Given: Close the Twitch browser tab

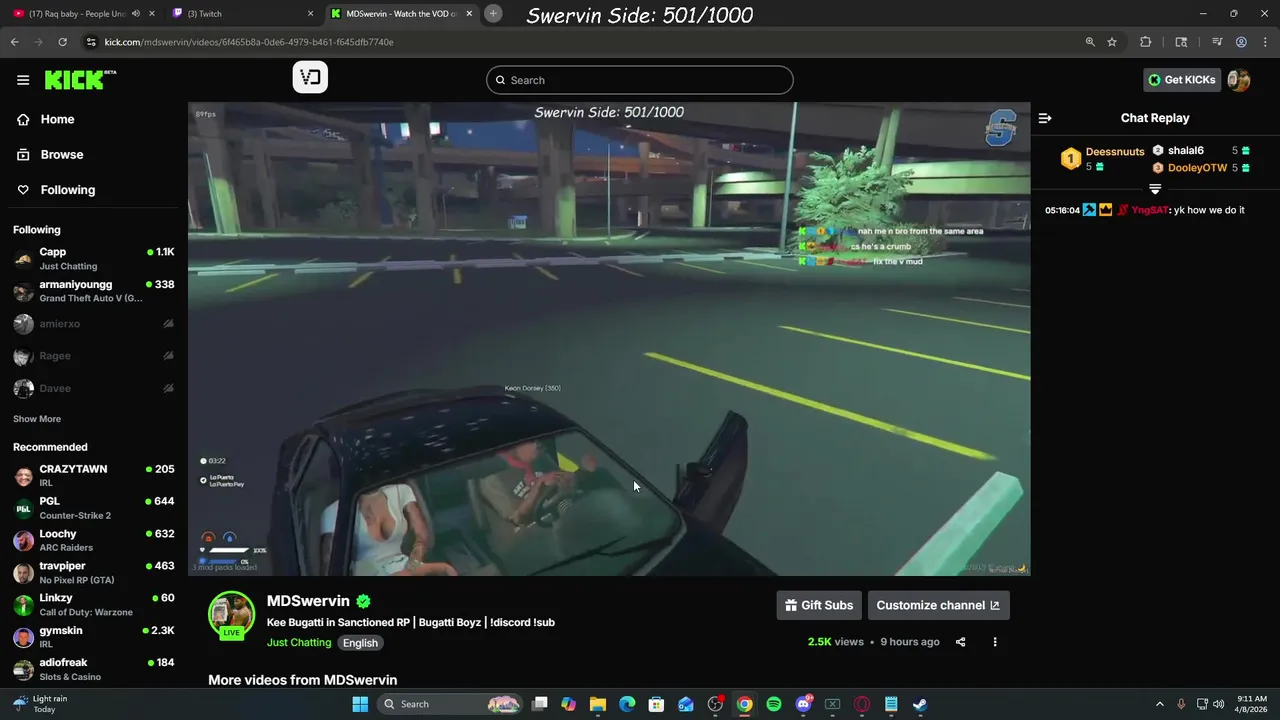Looking at the screenshot, I should (310, 14).
